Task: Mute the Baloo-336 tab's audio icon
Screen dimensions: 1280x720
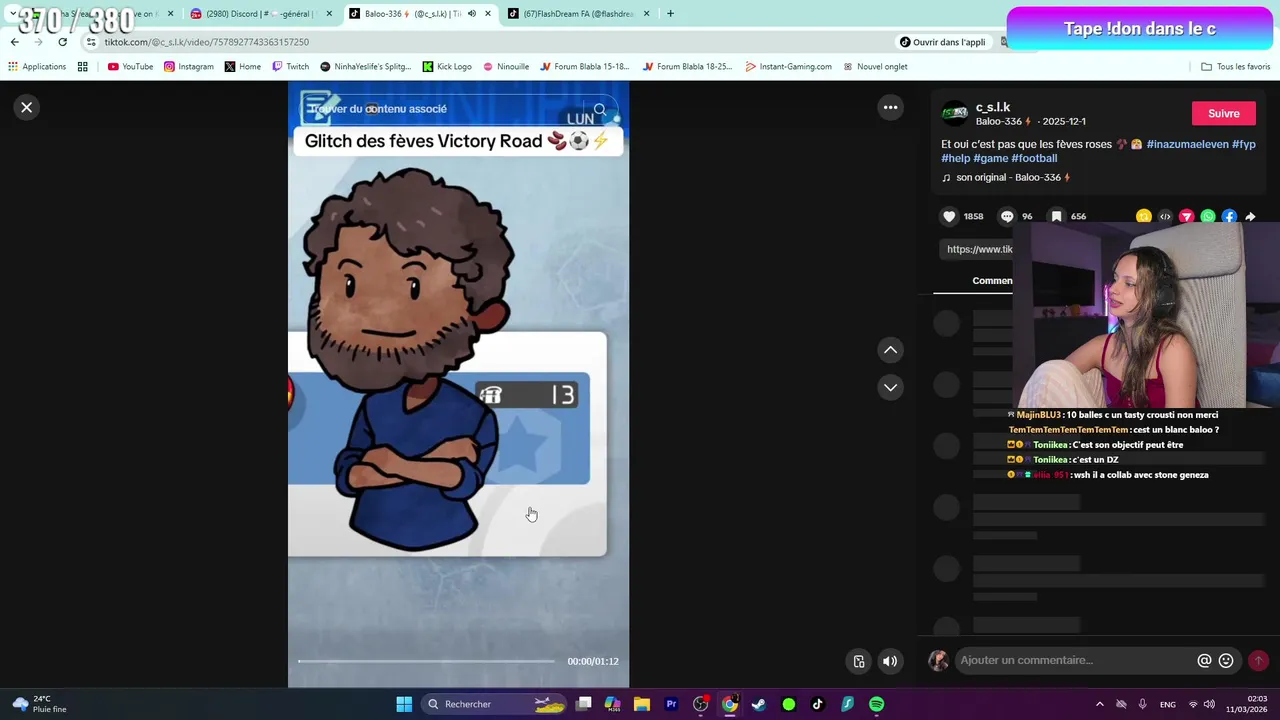Action: 471,14
